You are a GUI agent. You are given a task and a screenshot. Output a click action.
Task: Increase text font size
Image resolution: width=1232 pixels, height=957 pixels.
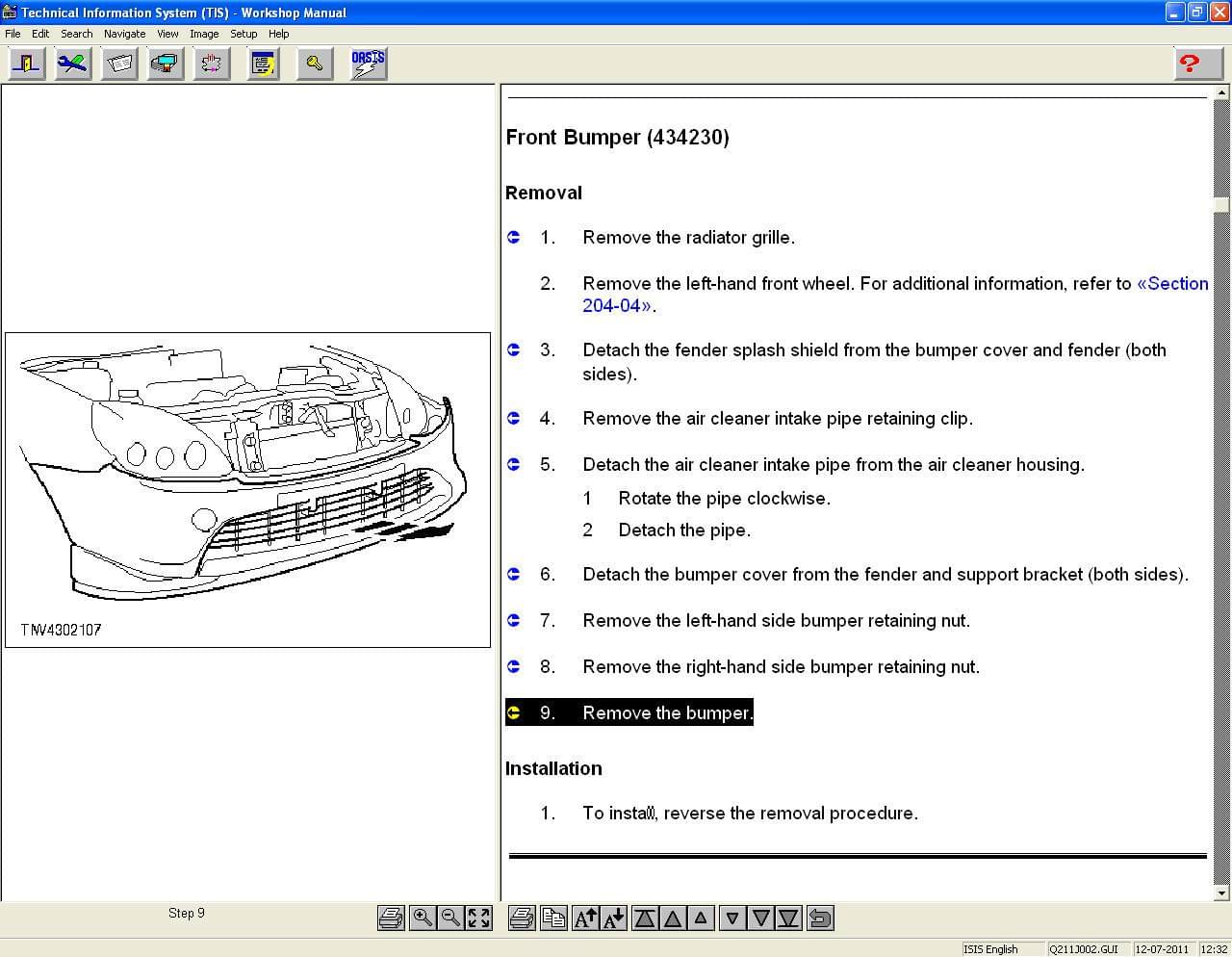(x=585, y=918)
